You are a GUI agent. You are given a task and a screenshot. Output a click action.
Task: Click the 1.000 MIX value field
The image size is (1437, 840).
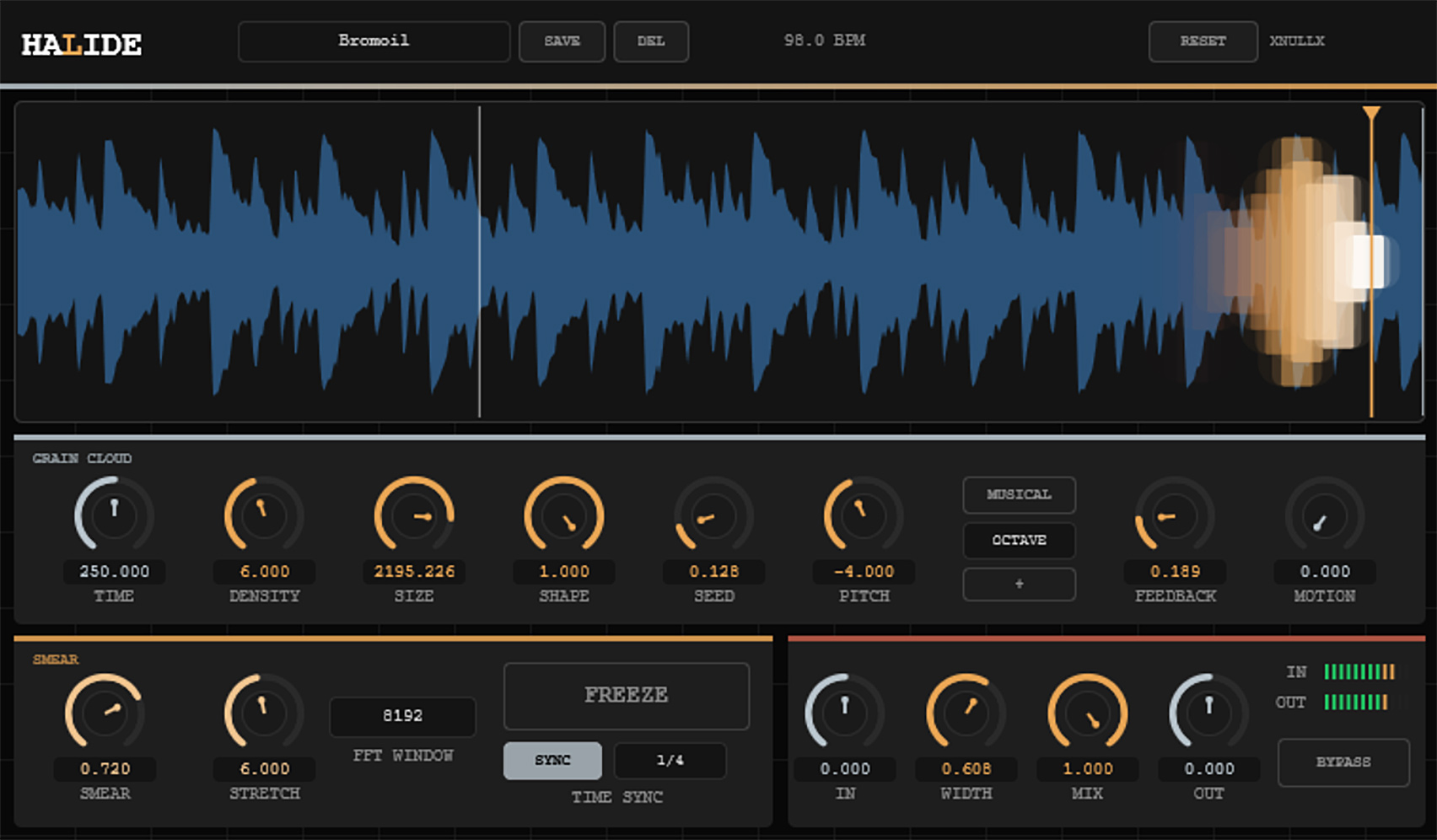click(x=1087, y=769)
